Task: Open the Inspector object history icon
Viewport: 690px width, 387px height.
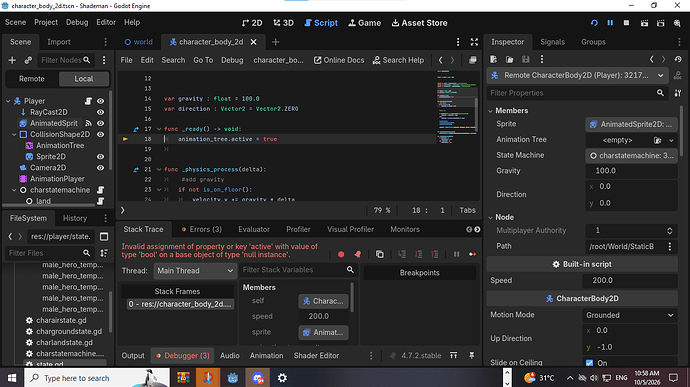Action: (x=678, y=59)
